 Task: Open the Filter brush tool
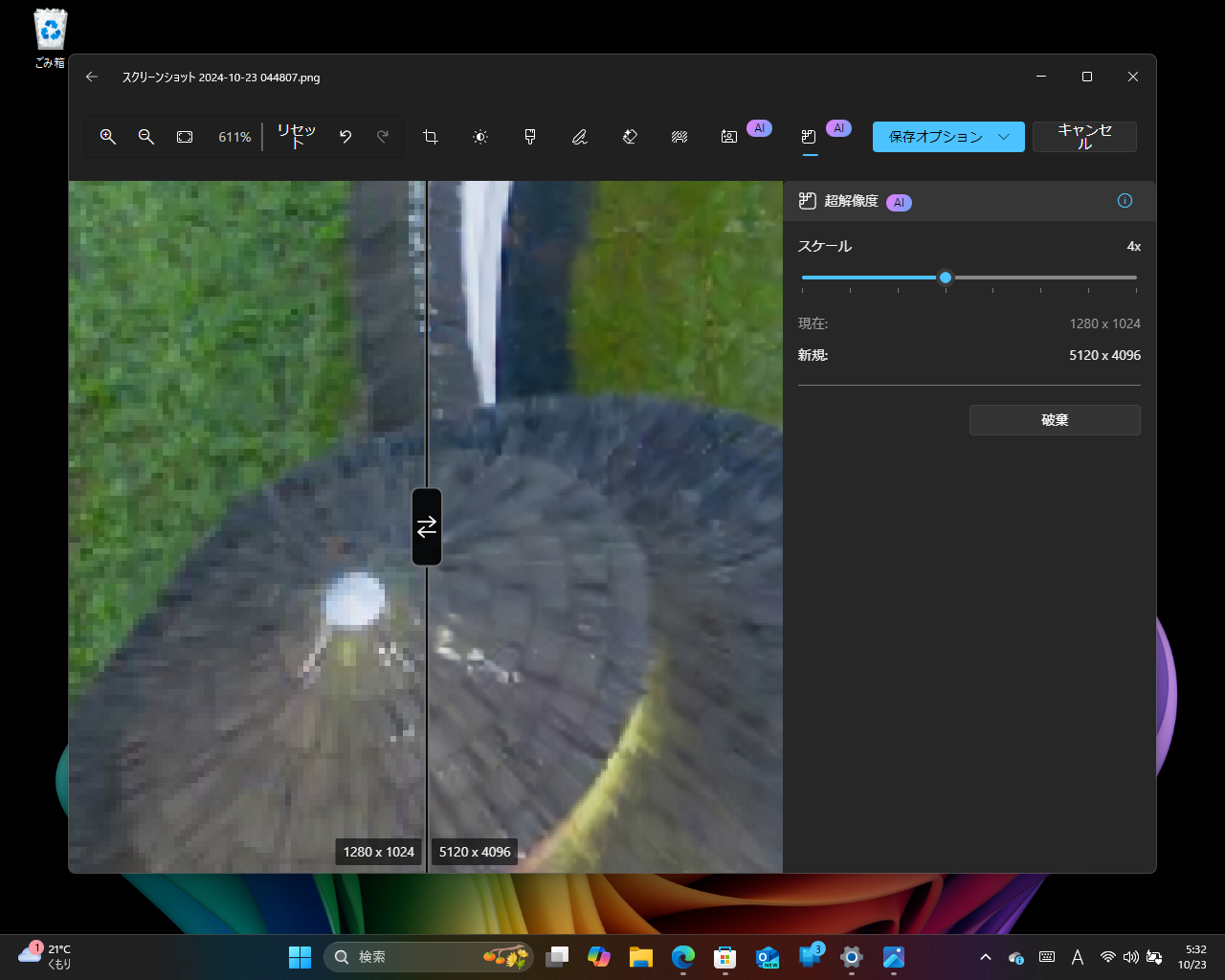pyautogui.click(x=530, y=137)
